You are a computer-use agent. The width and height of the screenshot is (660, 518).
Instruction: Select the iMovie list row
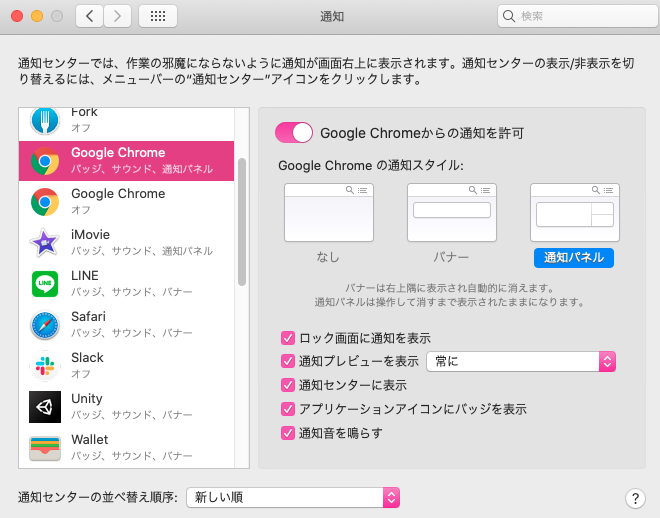pyautogui.click(x=126, y=243)
